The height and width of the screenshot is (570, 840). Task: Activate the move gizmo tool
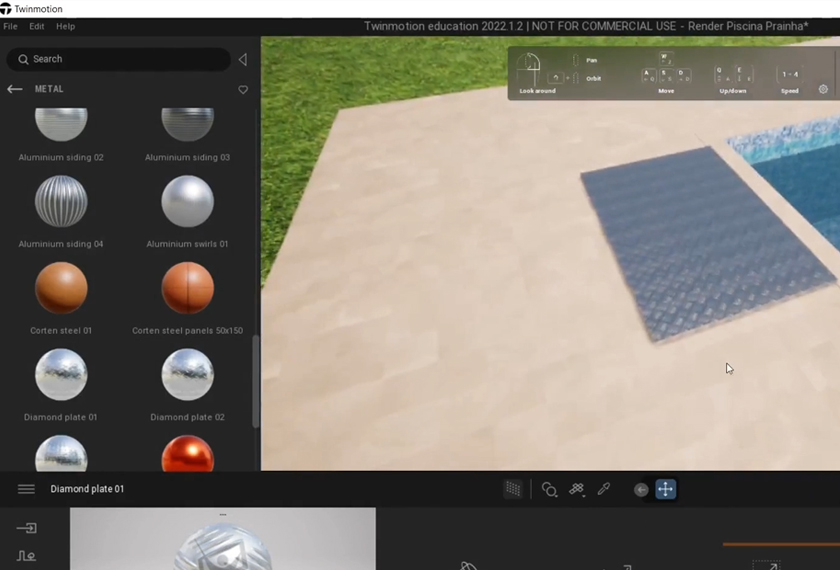tap(666, 489)
